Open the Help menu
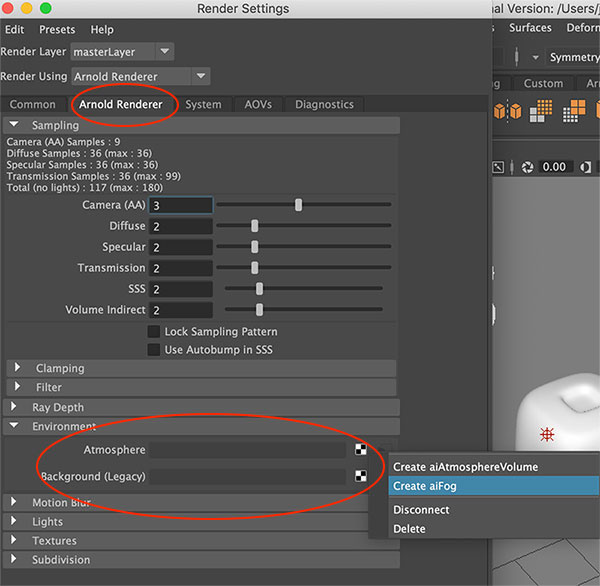This screenshot has height=586, width=600. tap(102, 29)
